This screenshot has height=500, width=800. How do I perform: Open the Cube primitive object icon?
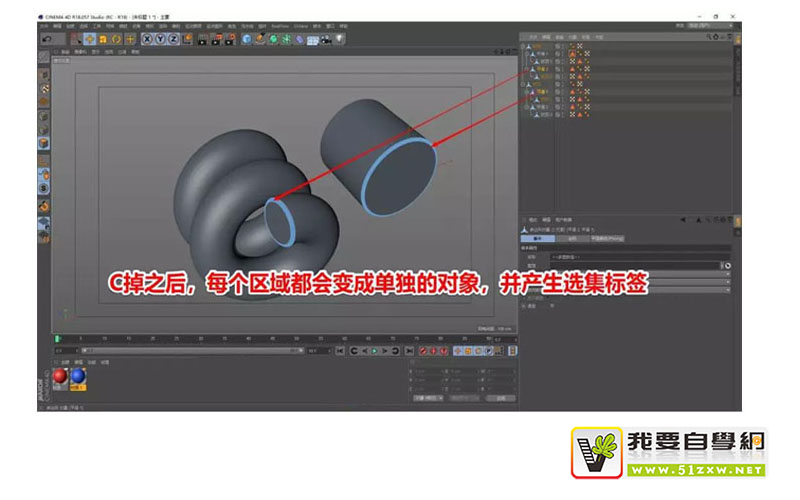[247, 39]
